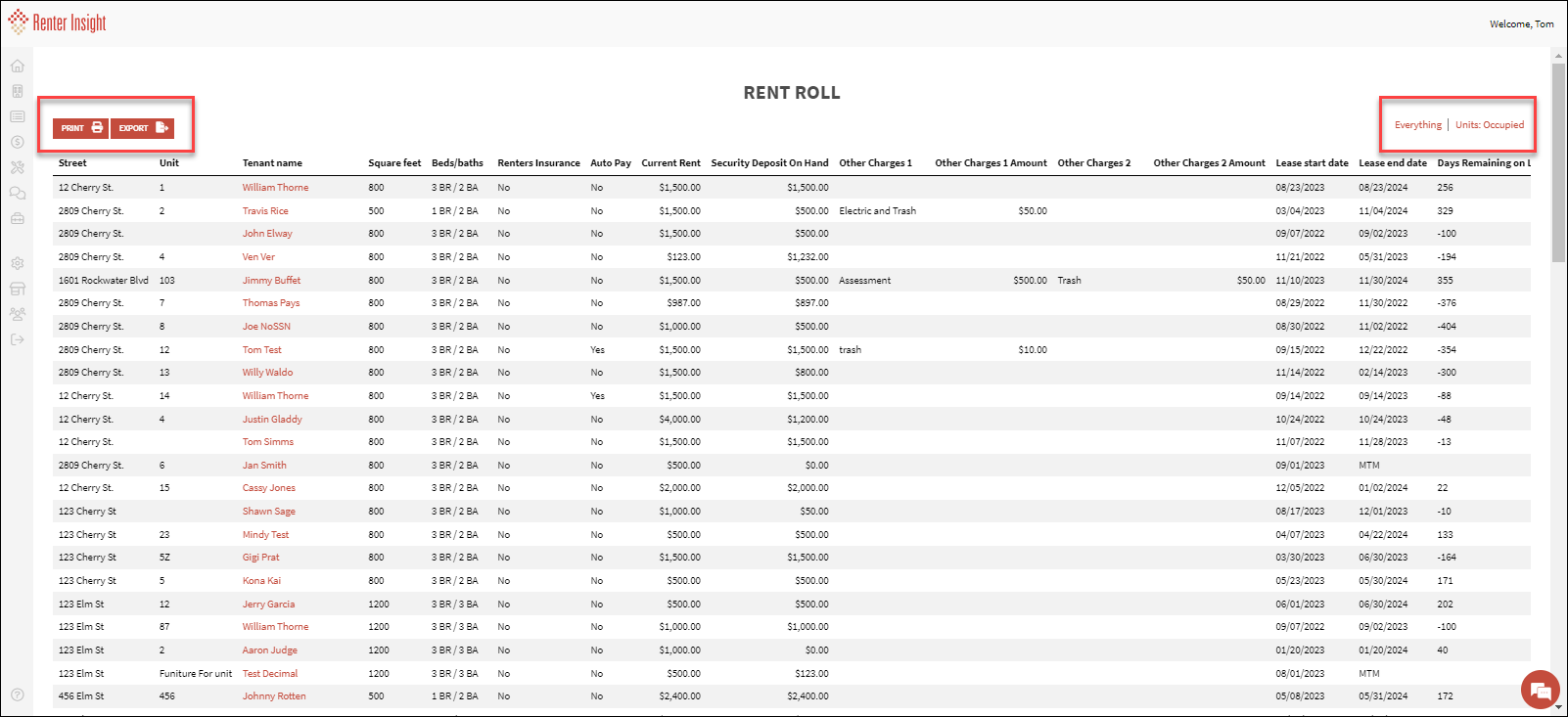This screenshot has height=717, width=1568.
Task: Open tenant Kona Kai
Action: click(261, 580)
